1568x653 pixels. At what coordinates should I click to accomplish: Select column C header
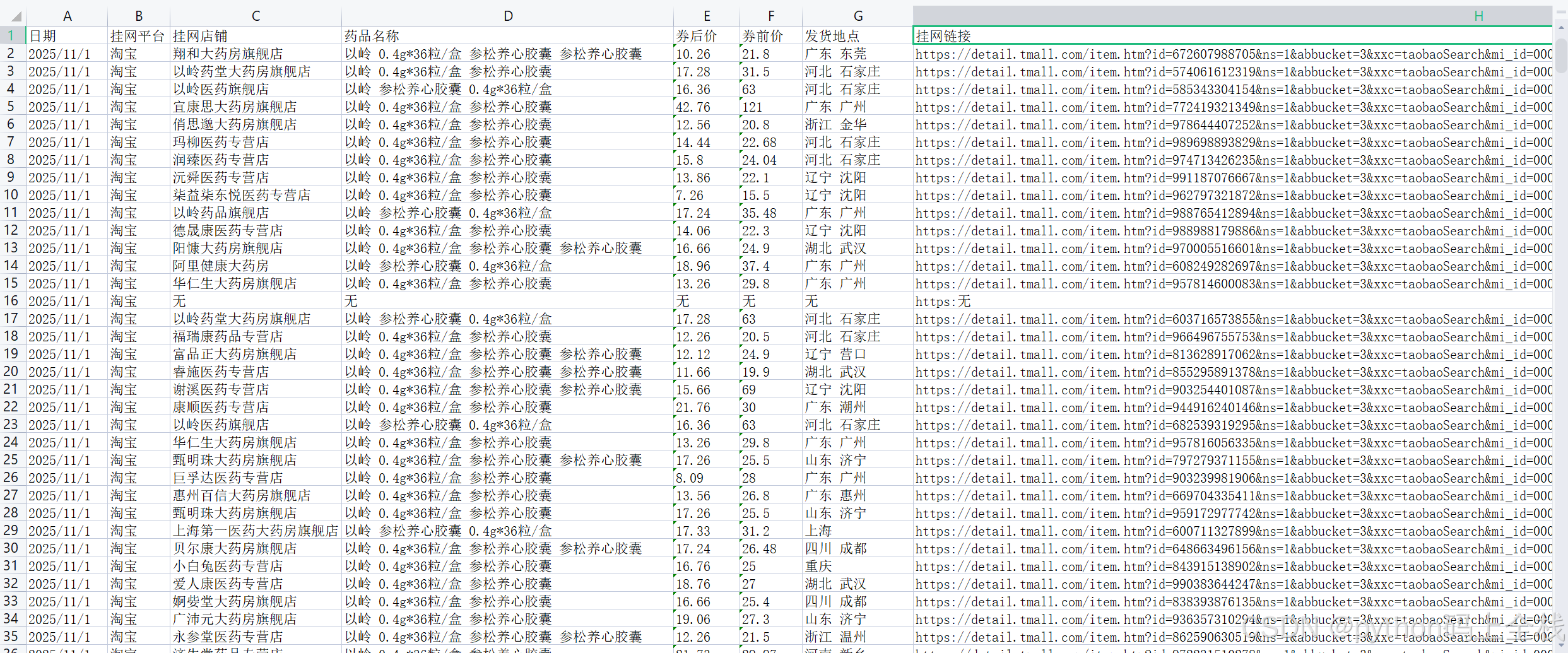click(x=256, y=16)
